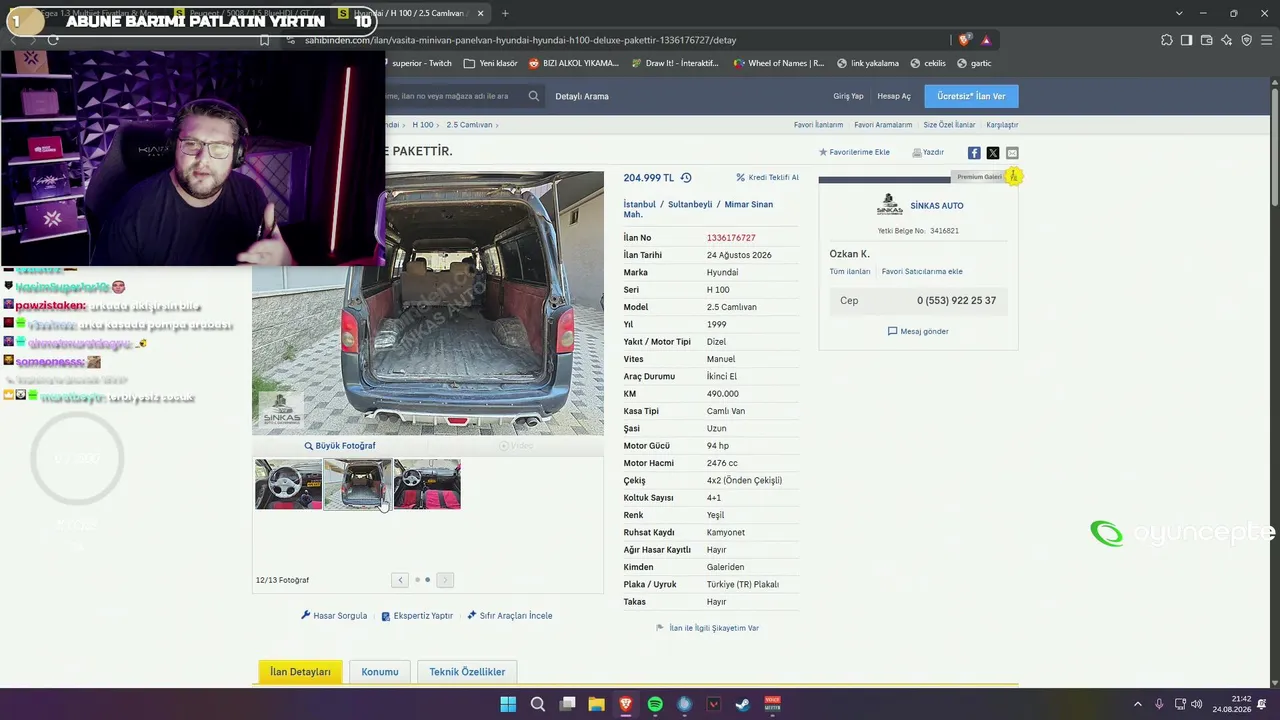The height and width of the screenshot is (720, 1280).
Task: Go to previous photo thumbnails page
Action: click(x=400, y=580)
